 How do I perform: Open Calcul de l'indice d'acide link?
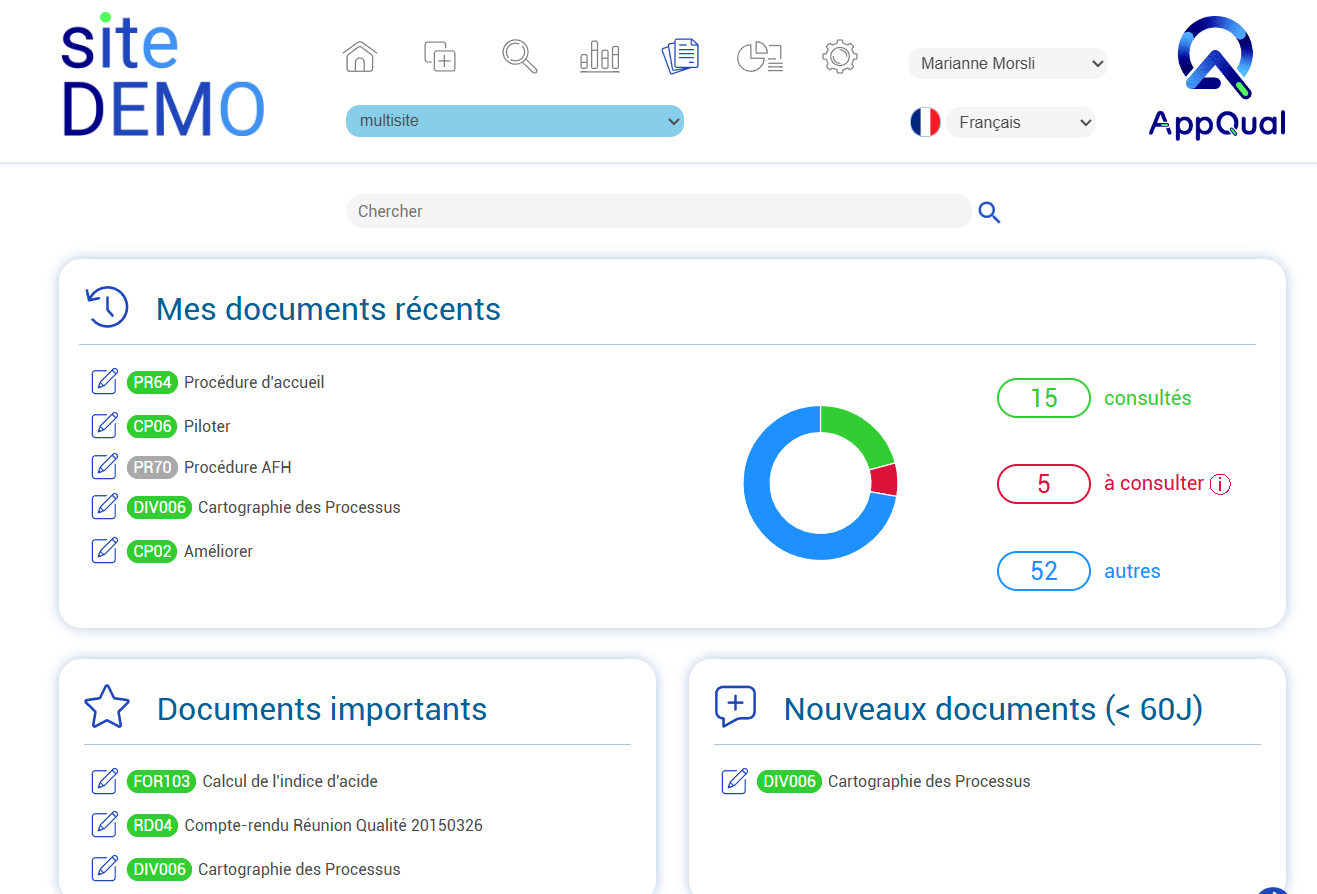(x=290, y=781)
